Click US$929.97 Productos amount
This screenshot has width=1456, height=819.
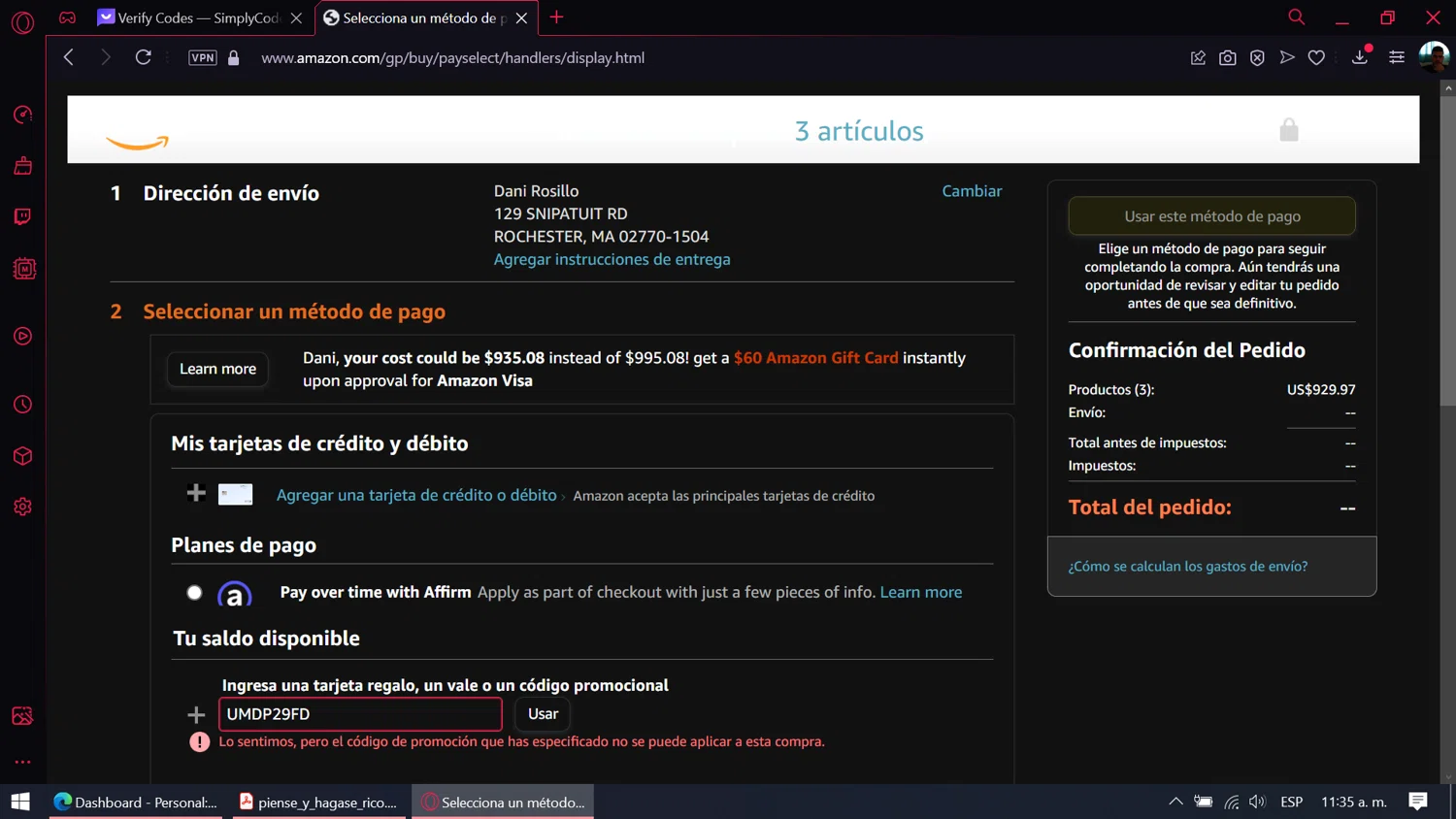1321,389
